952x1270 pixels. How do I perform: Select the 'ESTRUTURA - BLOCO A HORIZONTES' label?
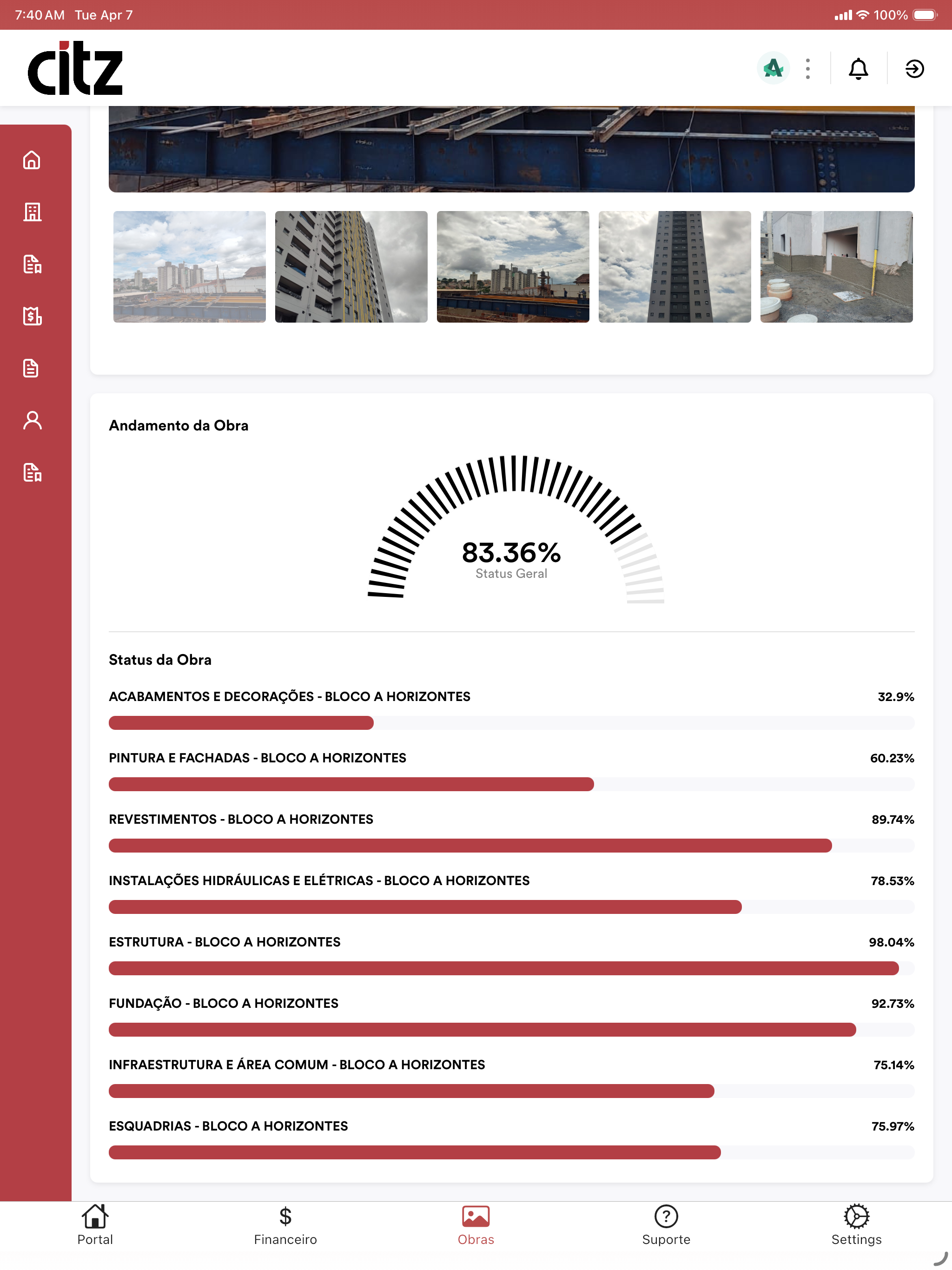(225, 942)
